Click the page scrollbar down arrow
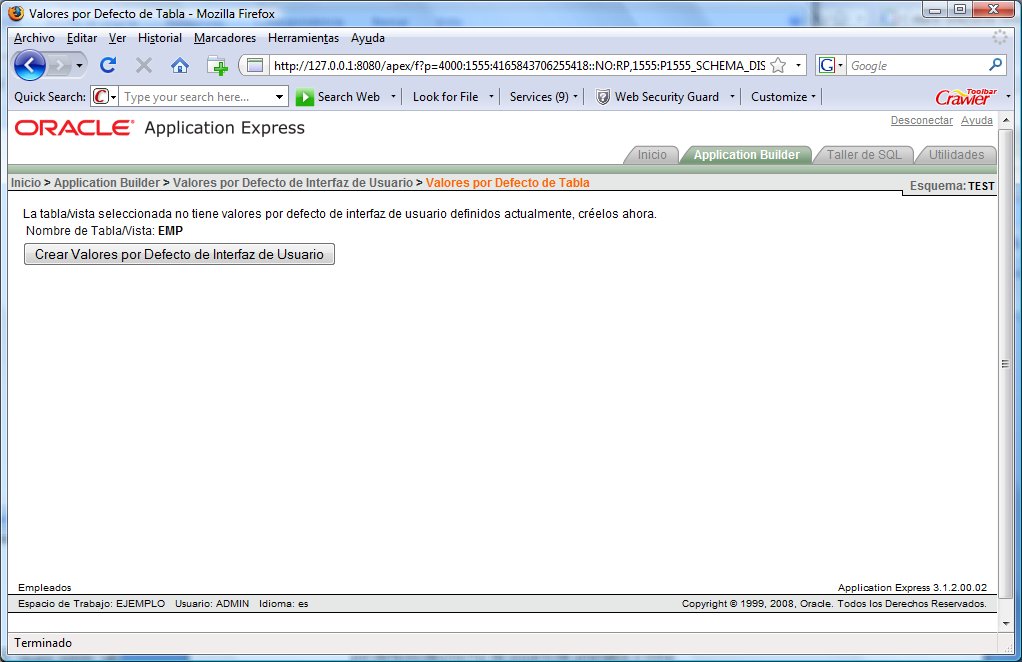 1006,624
